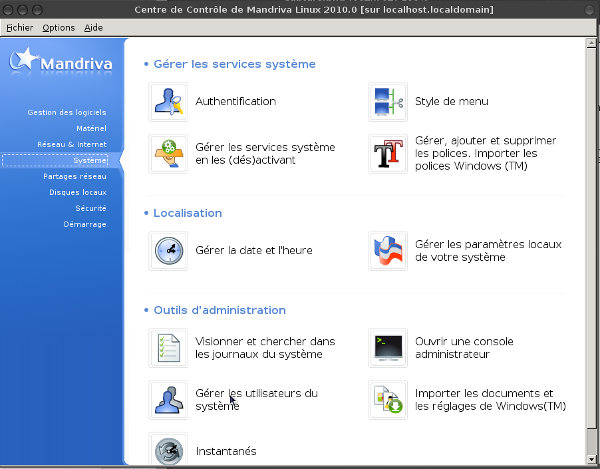This screenshot has width=600, height=469.
Task: Click the Instantanés snapshot icon
Action: [x=168, y=451]
